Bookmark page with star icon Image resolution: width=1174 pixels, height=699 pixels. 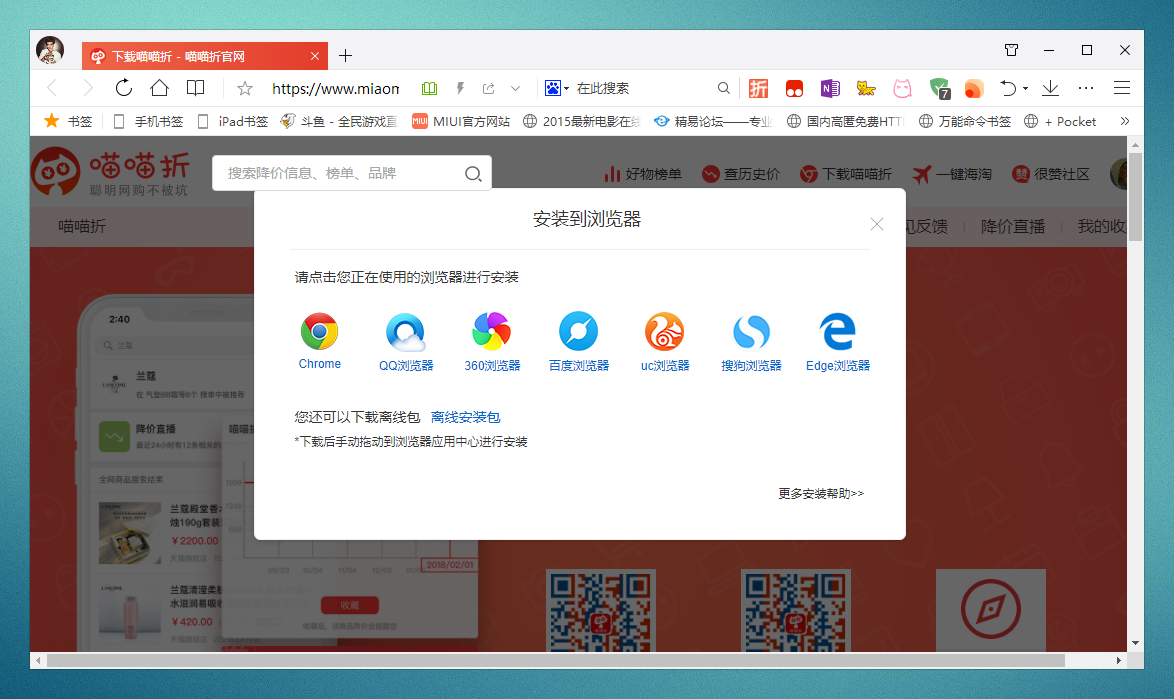(245, 88)
